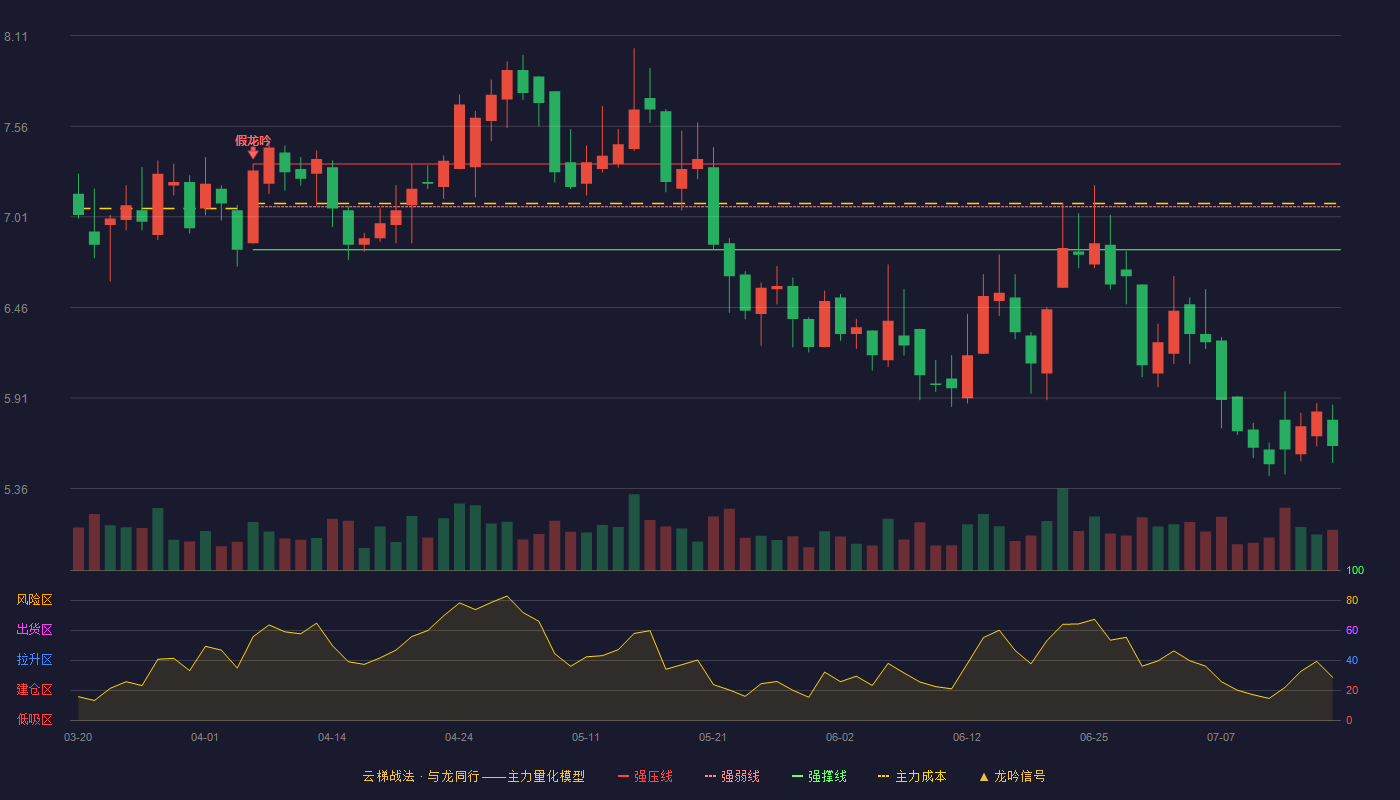Click the 8.11 price axis label
Image resolution: width=1400 pixels, height=800 pixels.
pos(16,37)
